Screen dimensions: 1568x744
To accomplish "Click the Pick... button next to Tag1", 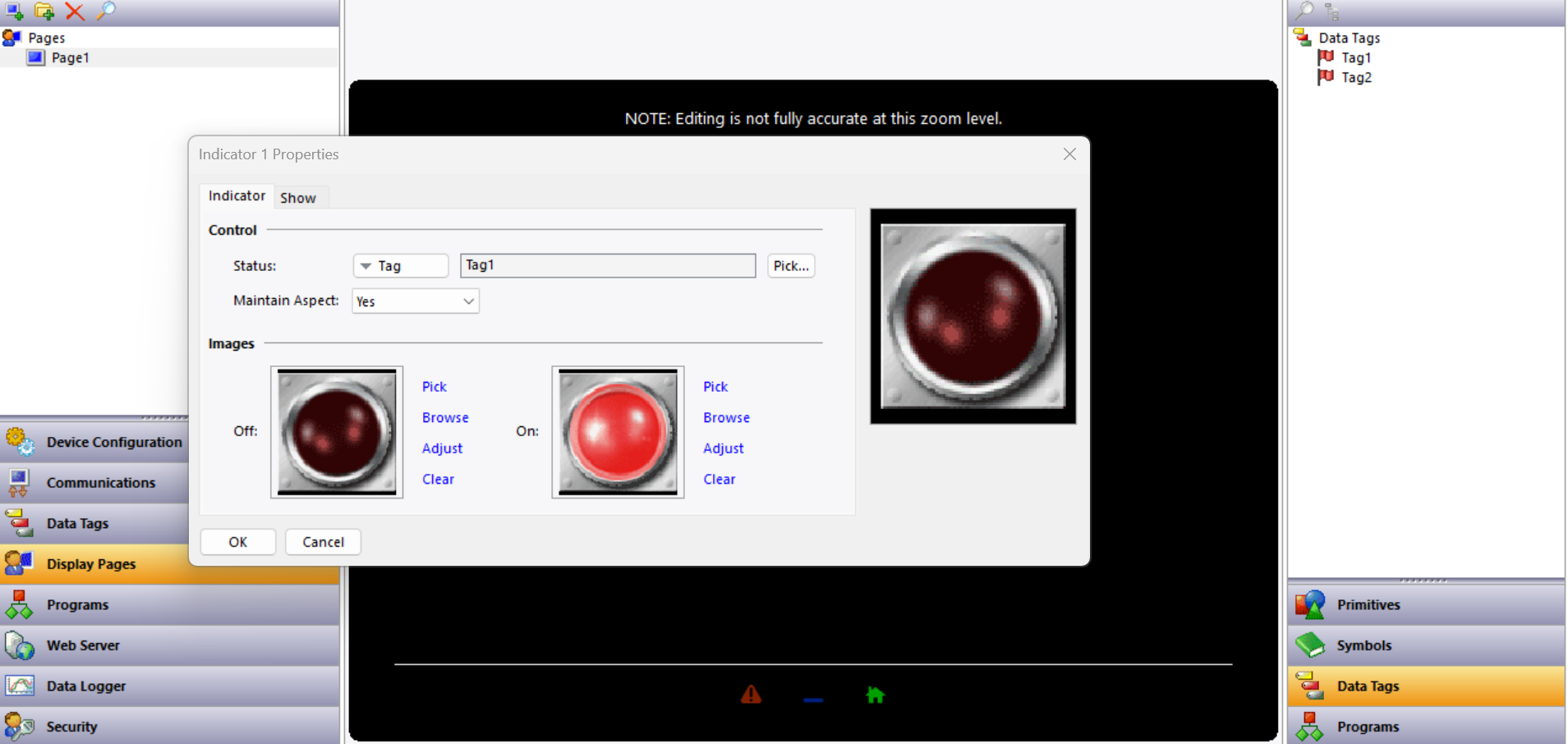I will click(x=790, y=266).
